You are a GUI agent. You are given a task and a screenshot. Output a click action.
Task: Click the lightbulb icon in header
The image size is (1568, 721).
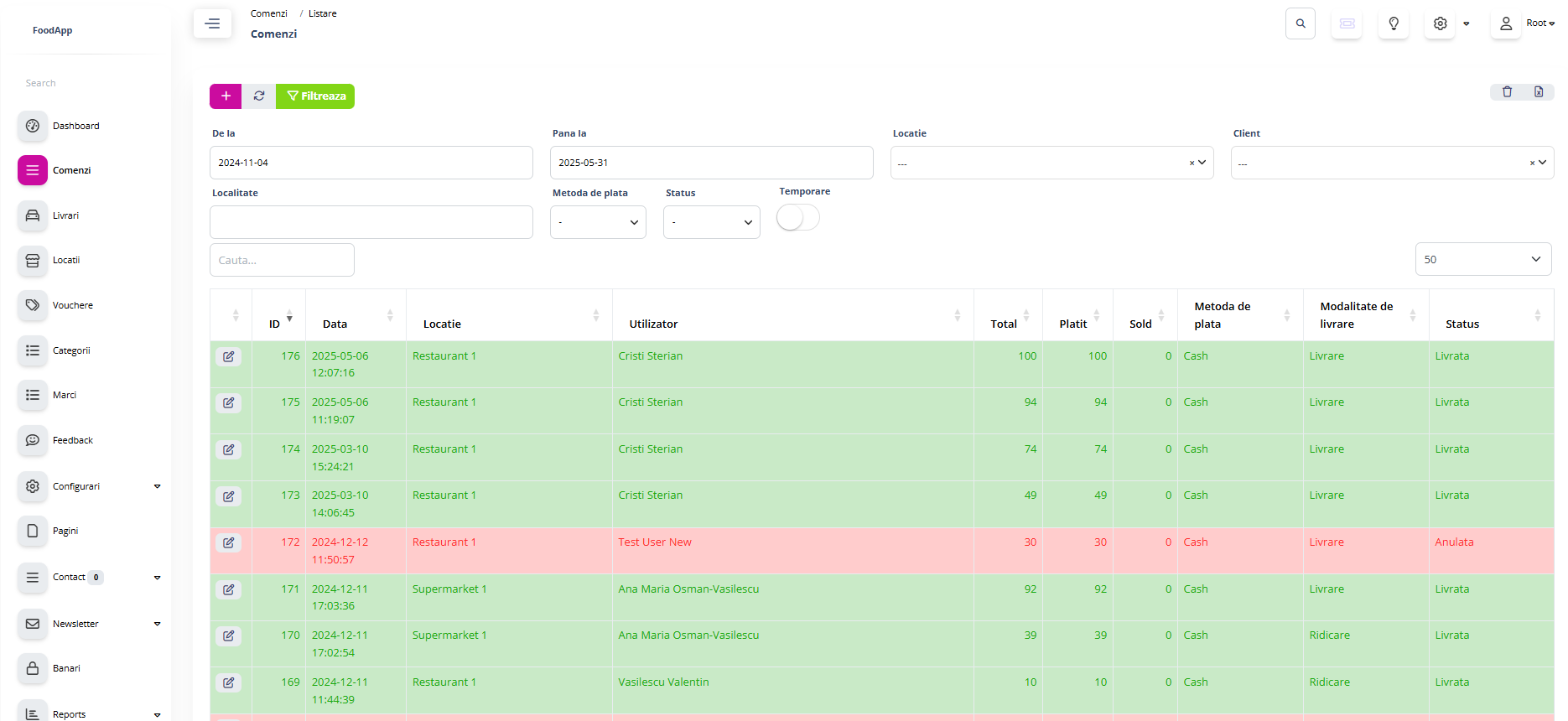[x=1394, y=23]
